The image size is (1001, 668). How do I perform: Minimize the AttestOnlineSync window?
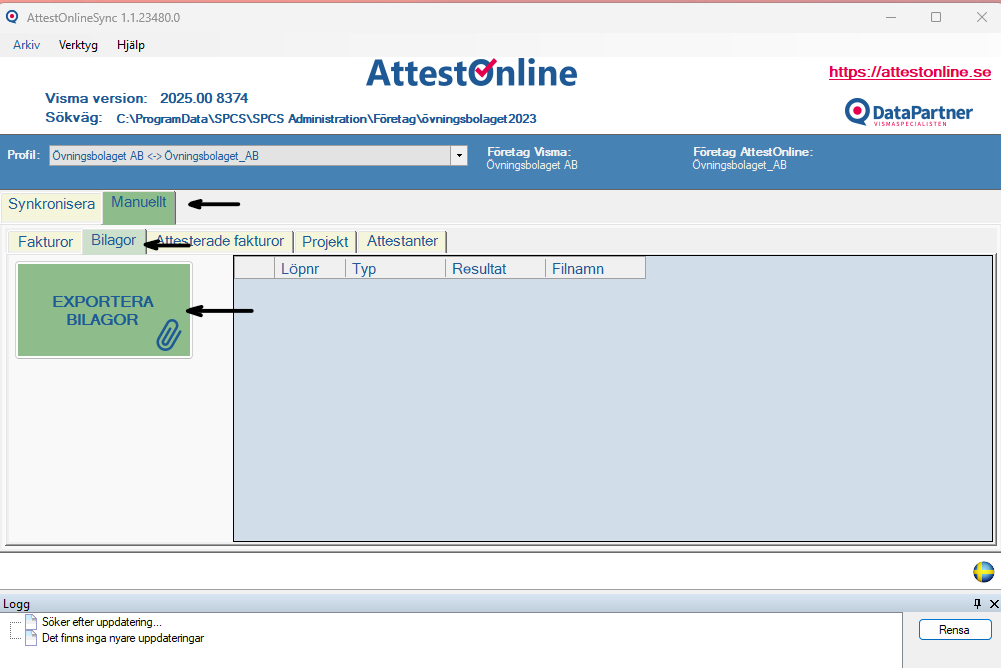(891, 17)
